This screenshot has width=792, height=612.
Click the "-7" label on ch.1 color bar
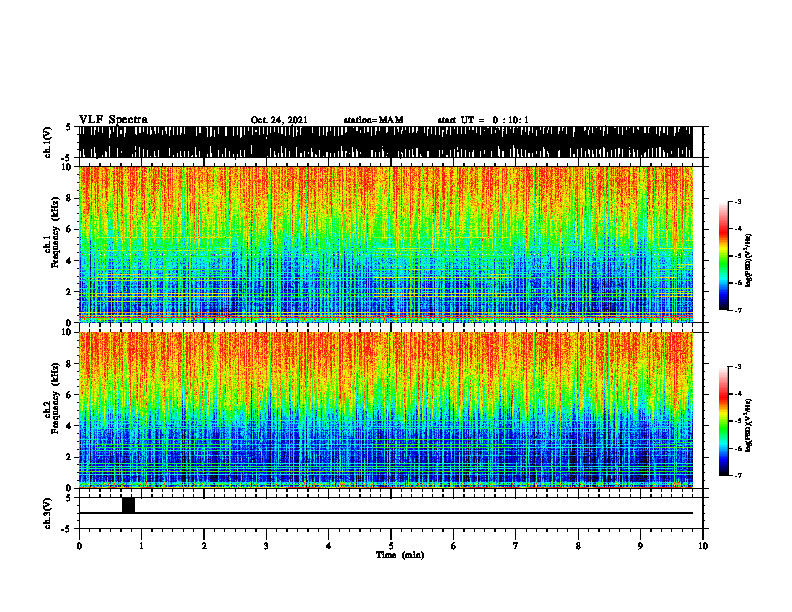tap(738, 310)
